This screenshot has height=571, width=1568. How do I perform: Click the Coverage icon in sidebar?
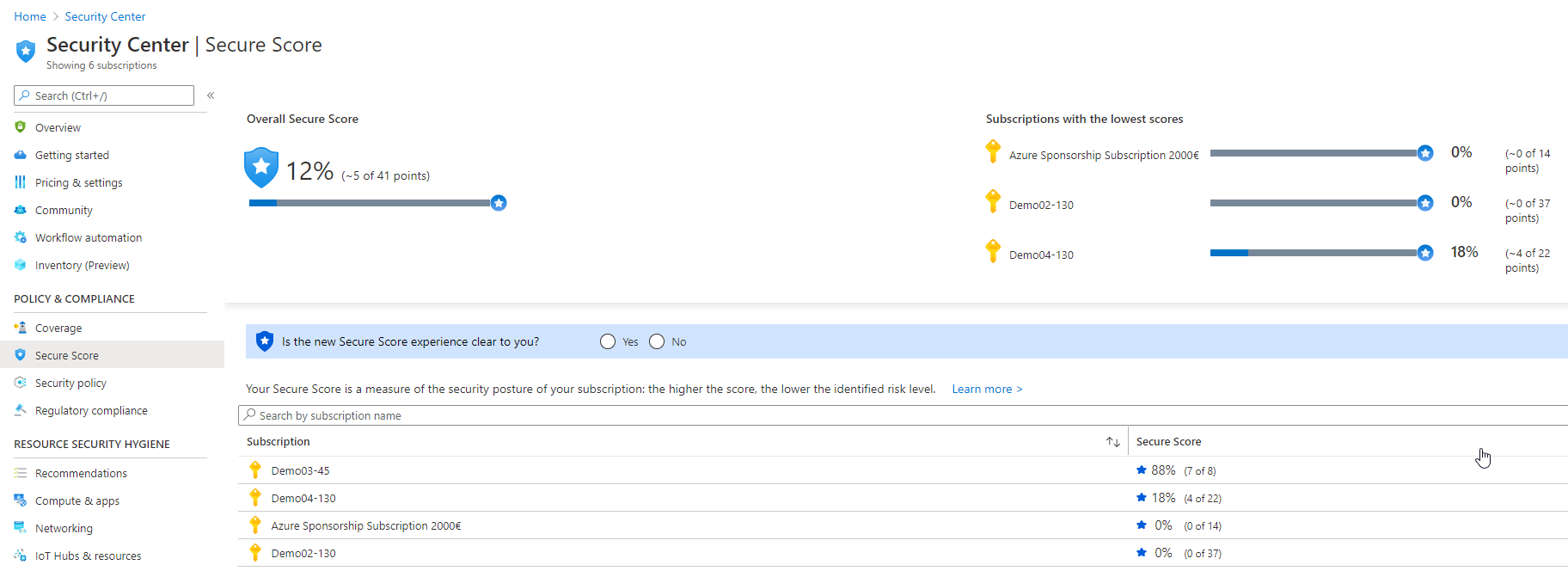tap(21, 328)
